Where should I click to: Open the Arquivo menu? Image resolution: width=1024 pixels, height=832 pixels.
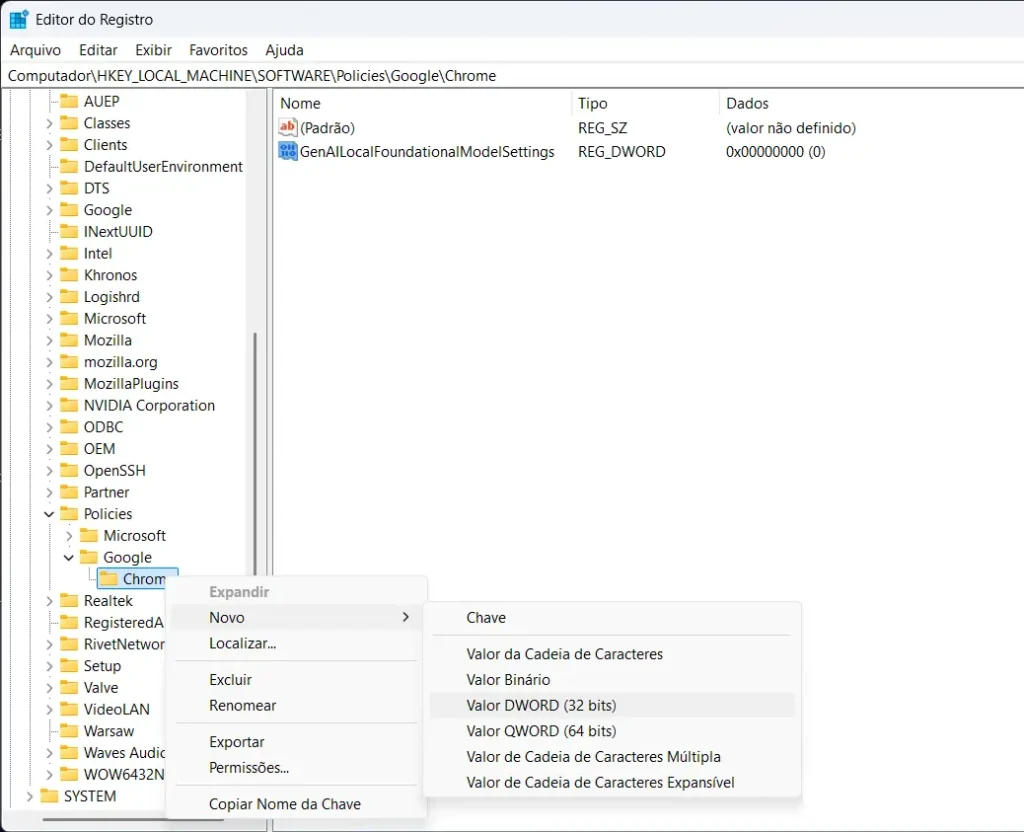[x=35, y=50]
